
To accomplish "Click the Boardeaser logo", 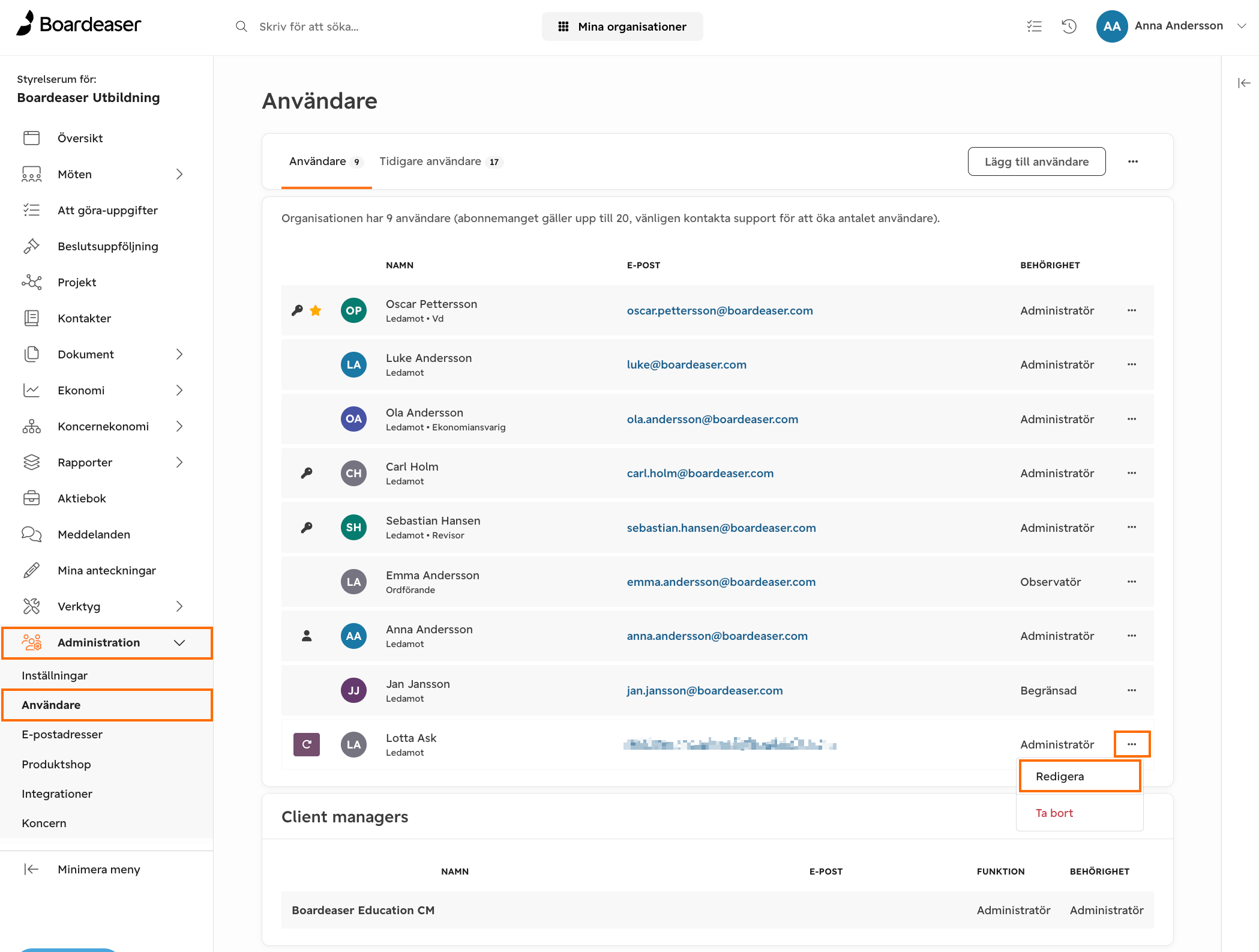I will pyautogui.click(x=79, y=24).
